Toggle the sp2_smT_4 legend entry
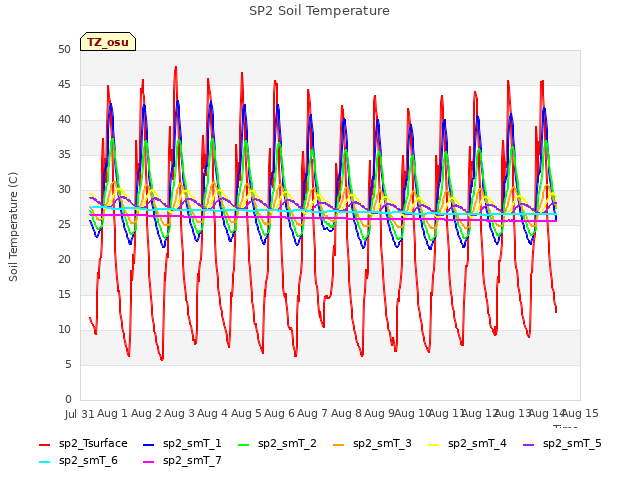Image resolution: width=640 pixels, height=480 pixels. click(x=467, y=444)
